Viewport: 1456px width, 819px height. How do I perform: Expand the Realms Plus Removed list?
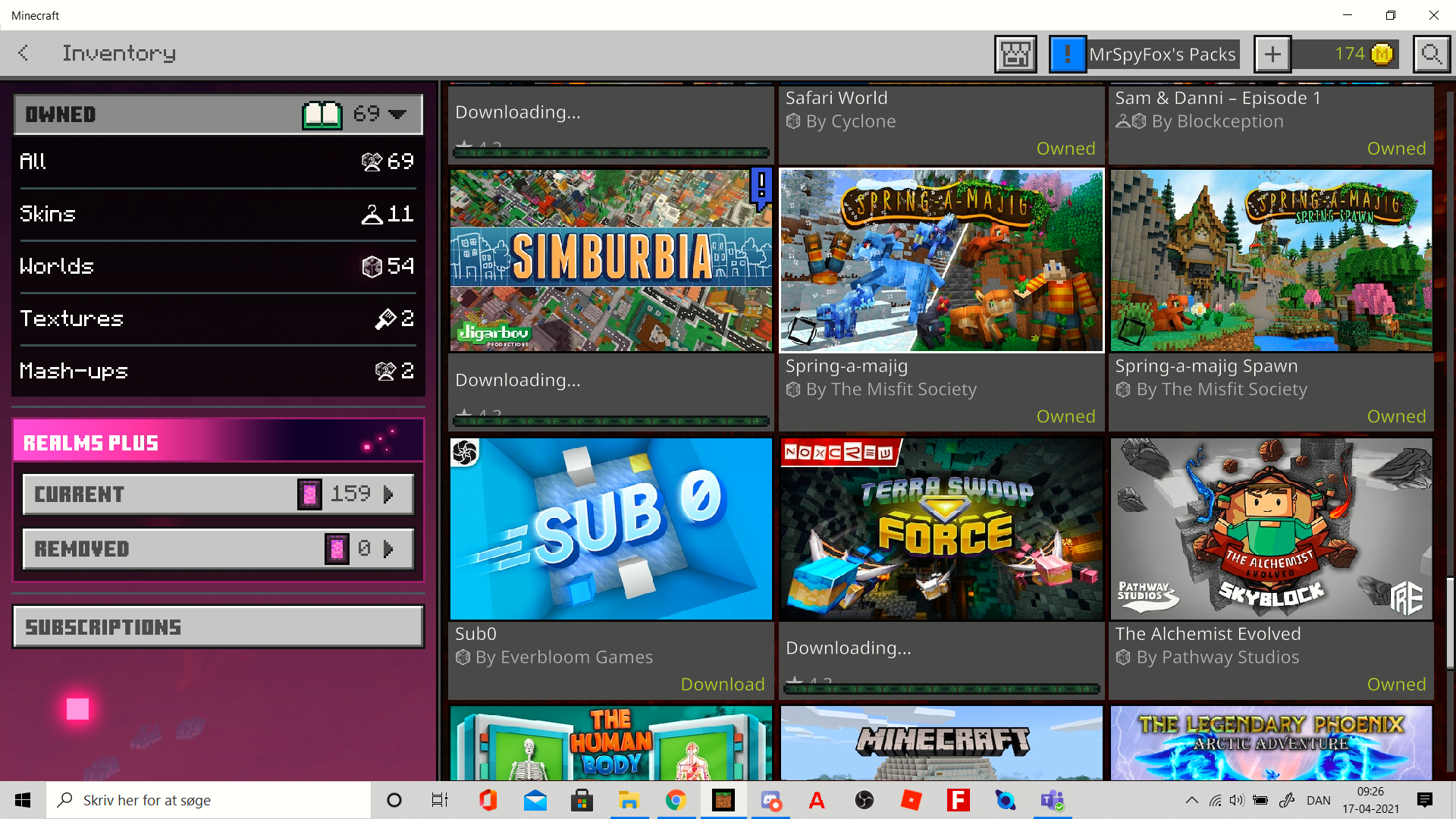(218, 549)
